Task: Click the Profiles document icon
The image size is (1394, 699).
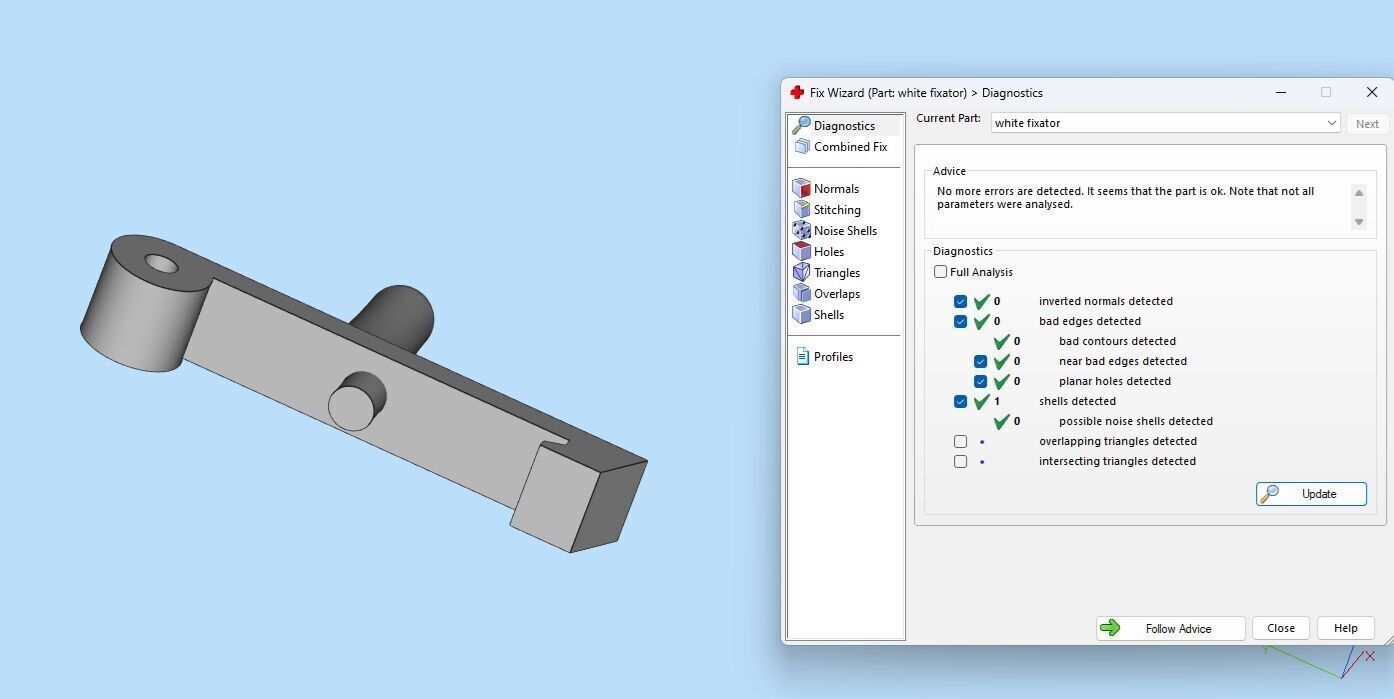Action: [x=802, y=356]
